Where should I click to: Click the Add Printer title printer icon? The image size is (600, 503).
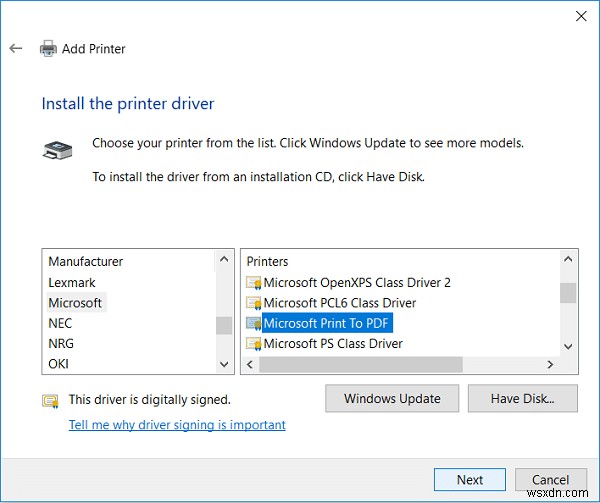(48, 49)
